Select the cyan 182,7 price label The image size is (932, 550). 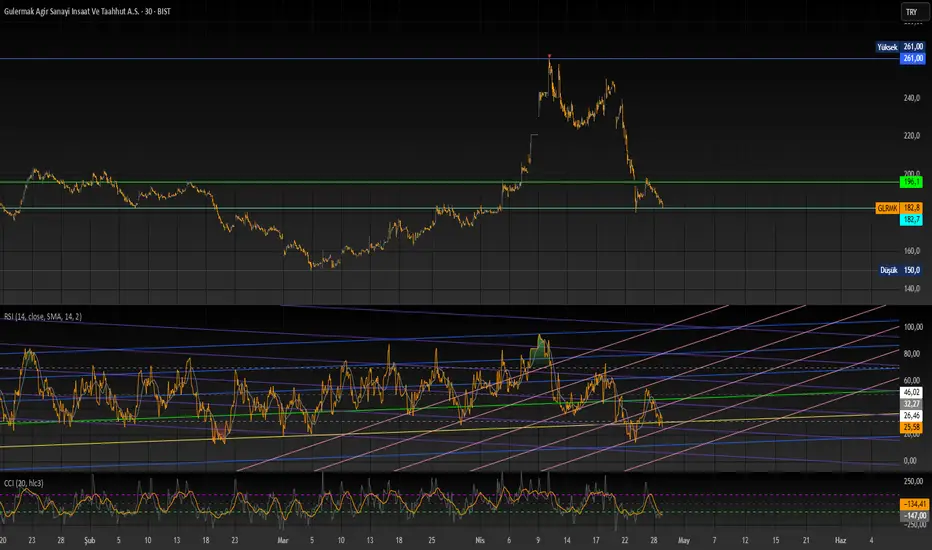coord(911,219)
